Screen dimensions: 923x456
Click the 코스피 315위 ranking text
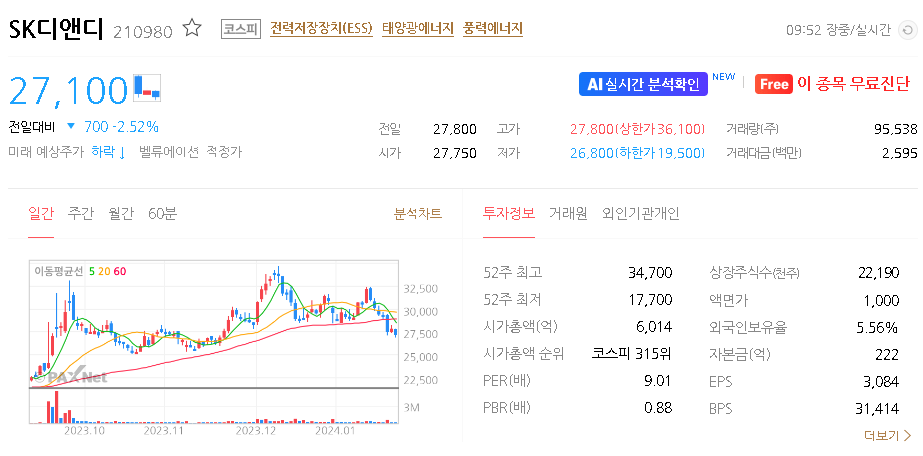[x=632, y=354]
